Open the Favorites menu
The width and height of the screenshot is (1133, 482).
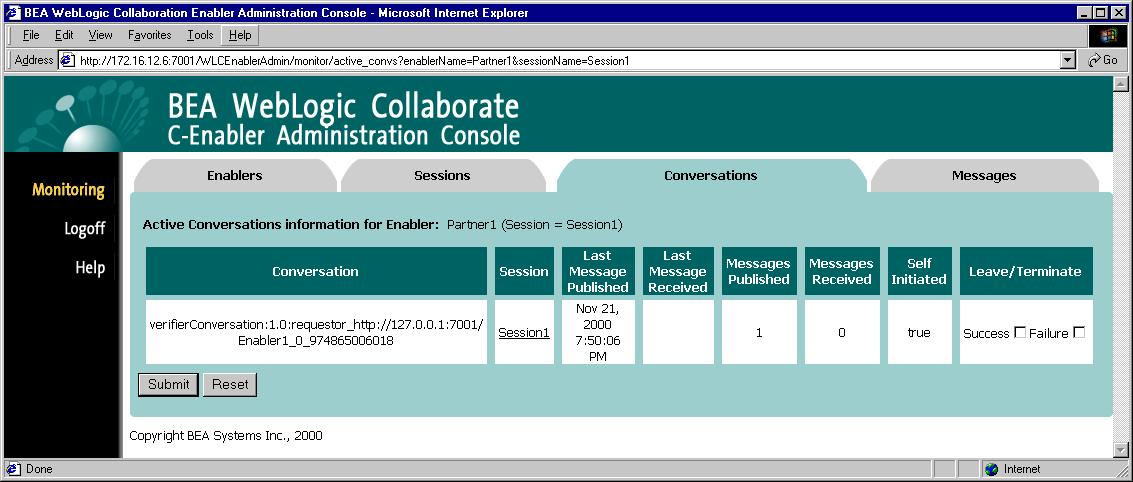pyautogui.click(x=150, y=35)
